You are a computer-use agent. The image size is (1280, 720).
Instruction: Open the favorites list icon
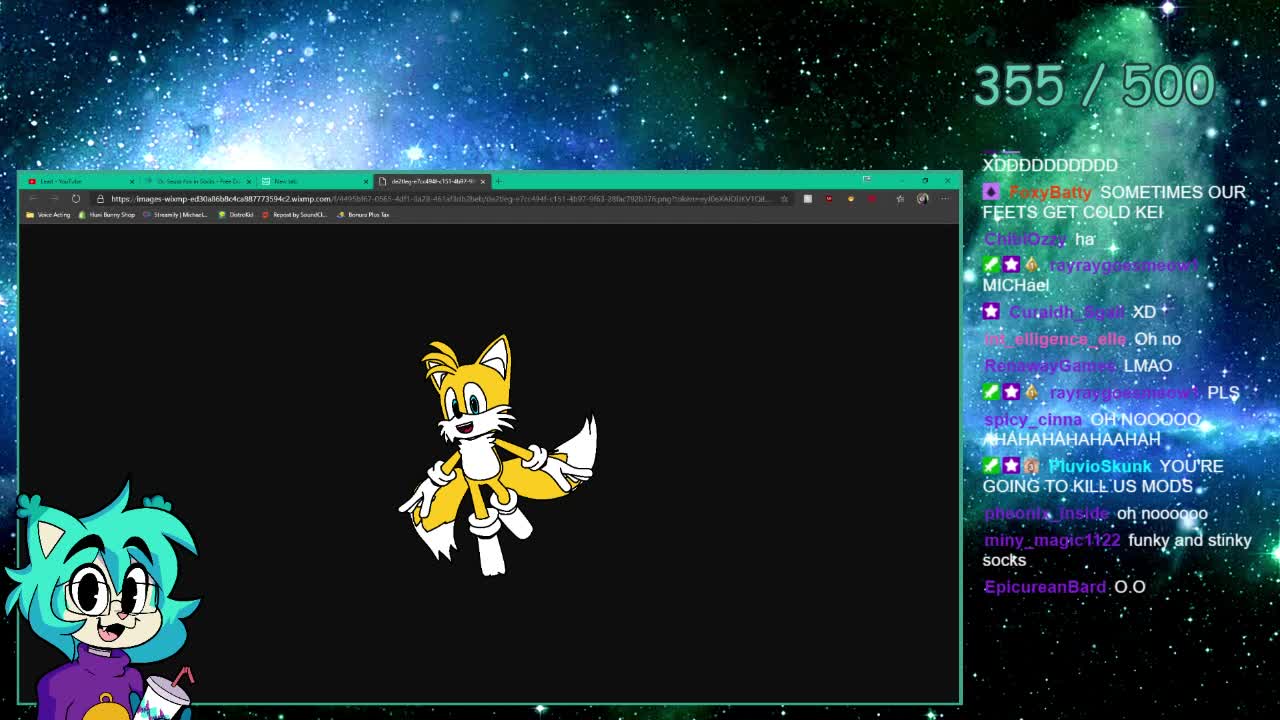[900, 198]
